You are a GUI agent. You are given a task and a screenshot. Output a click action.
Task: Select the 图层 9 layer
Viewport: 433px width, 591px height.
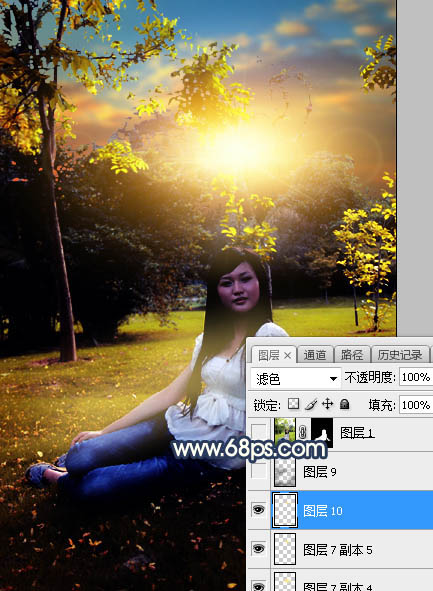click(351, 472)
